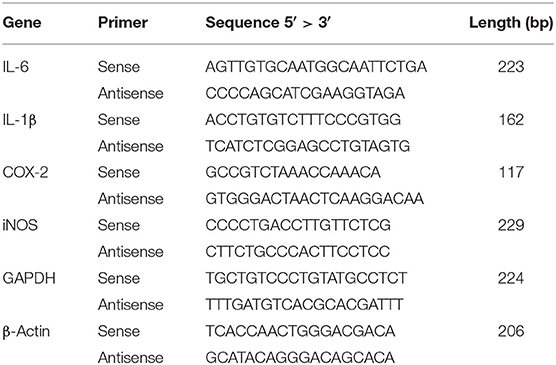Viewport: 556px width, 365px height.
Task: Click the Length (bp) column header
Action: click(x=511, y=23)
